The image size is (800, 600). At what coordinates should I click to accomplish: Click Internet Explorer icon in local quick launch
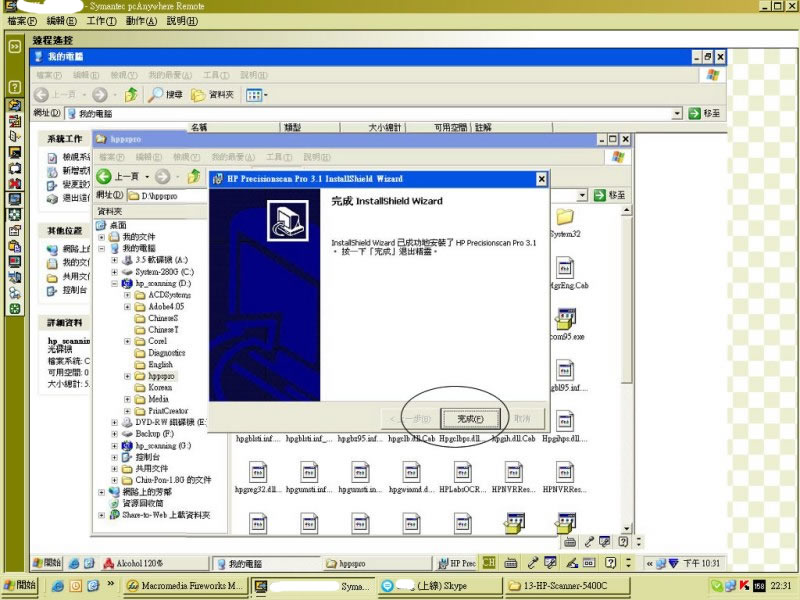pos(58,586)
